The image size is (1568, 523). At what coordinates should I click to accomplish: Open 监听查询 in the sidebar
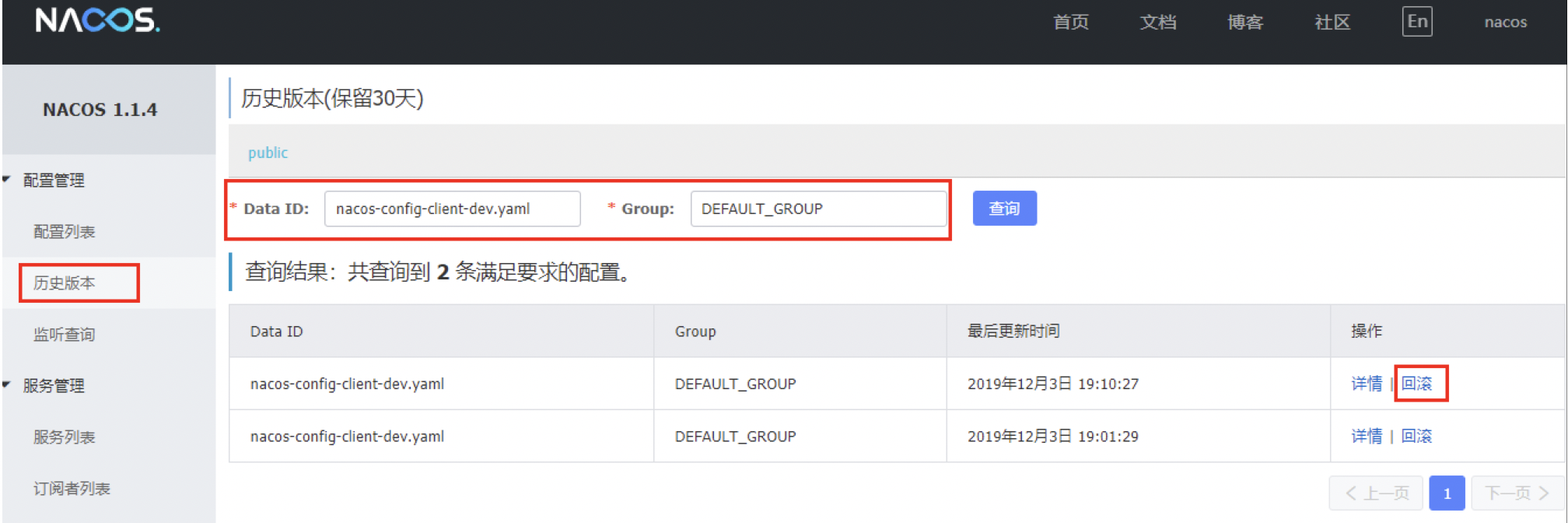pyautogui.click(x=64, y=335)
